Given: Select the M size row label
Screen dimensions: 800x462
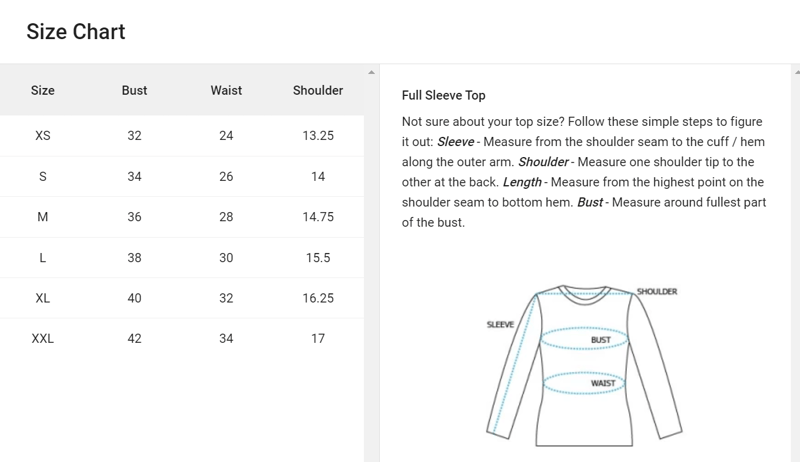Looking at the screenshot, I should pos(43,217).
